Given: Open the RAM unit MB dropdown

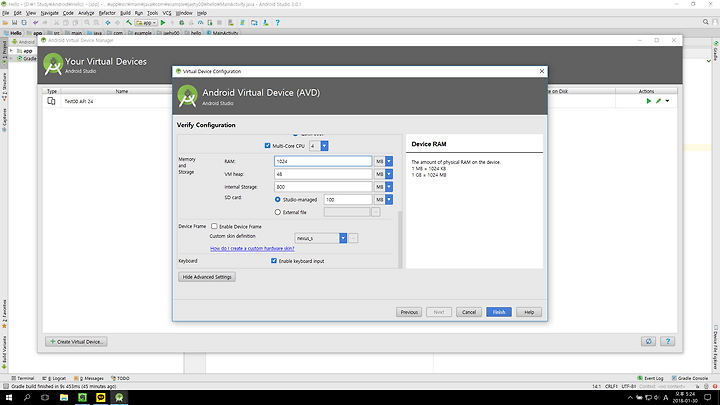Looking at the screenshot, I should pyautogui.click(x=389, y=161).
